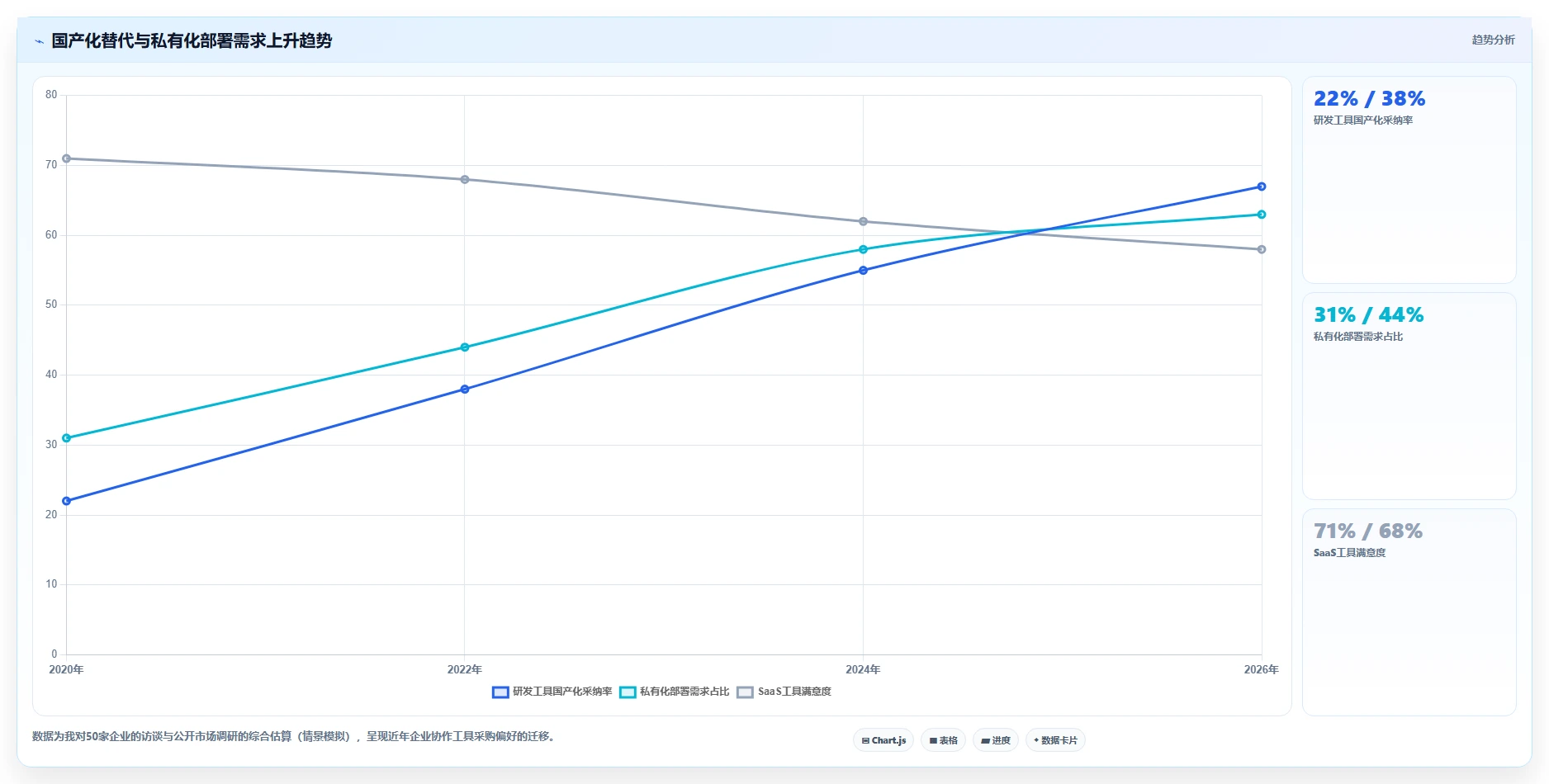1549x784 pixels.
Task: Click the gray 2026年 data point at 58
Action: [1262, 249]
